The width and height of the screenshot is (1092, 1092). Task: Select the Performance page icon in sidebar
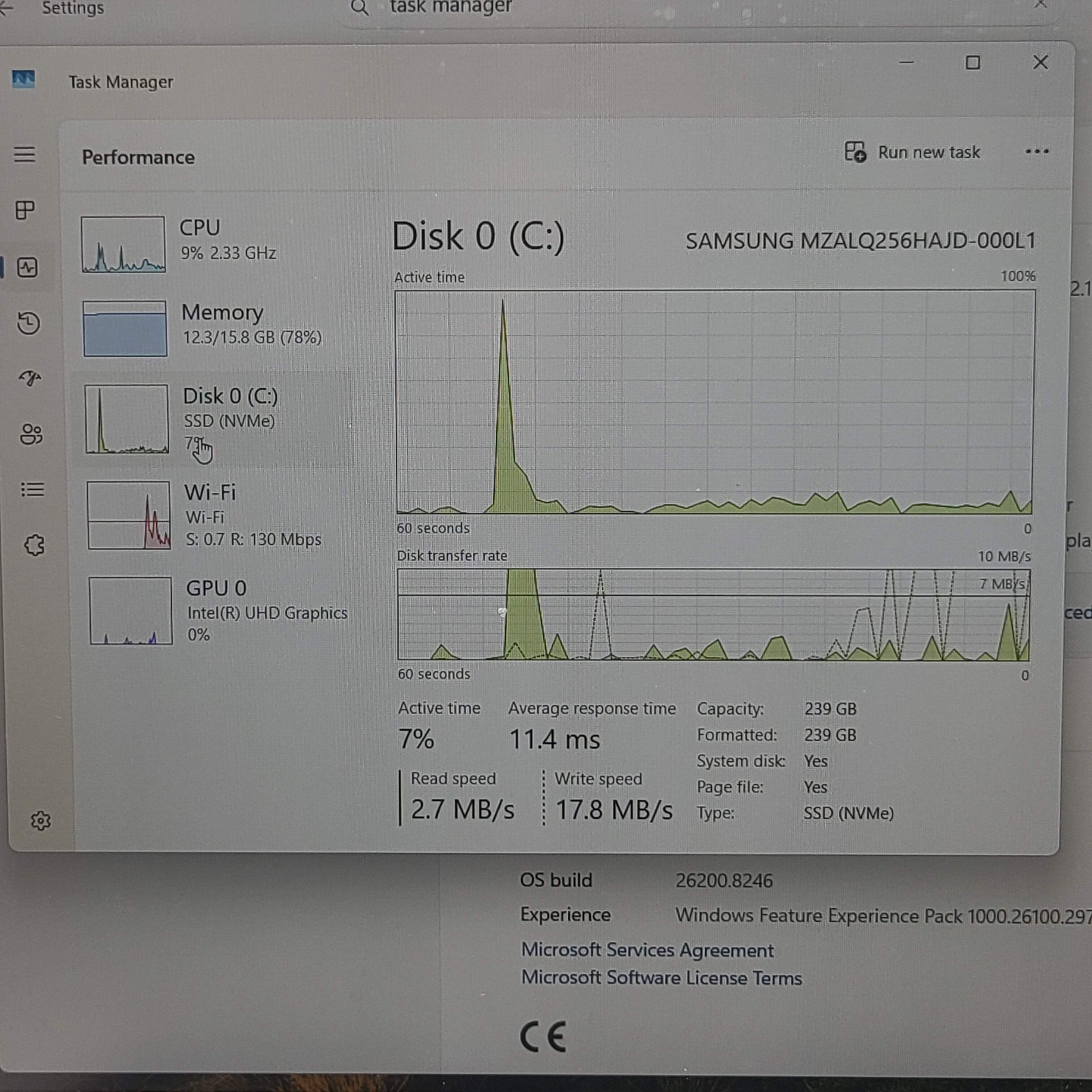click(x=27, y=268)
